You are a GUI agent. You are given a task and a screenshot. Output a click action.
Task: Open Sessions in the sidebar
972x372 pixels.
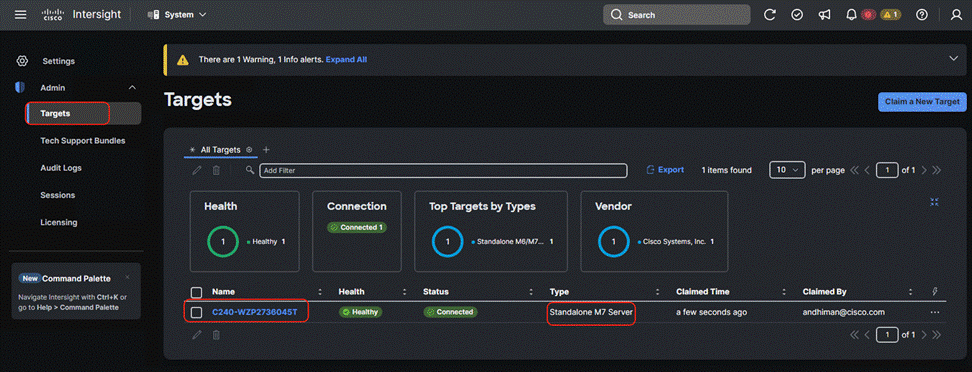point(58,195)
